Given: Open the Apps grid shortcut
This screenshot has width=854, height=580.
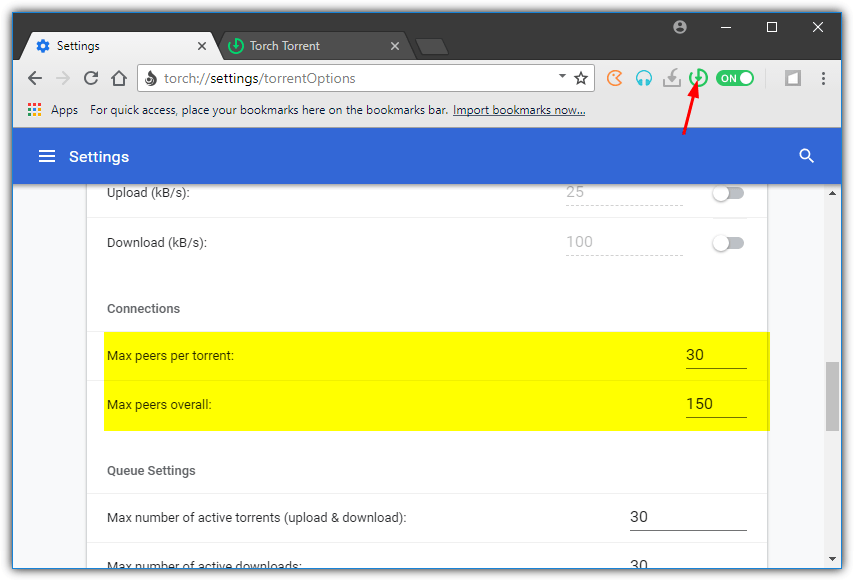Looking at the screenshot, I should coord(34,110).
